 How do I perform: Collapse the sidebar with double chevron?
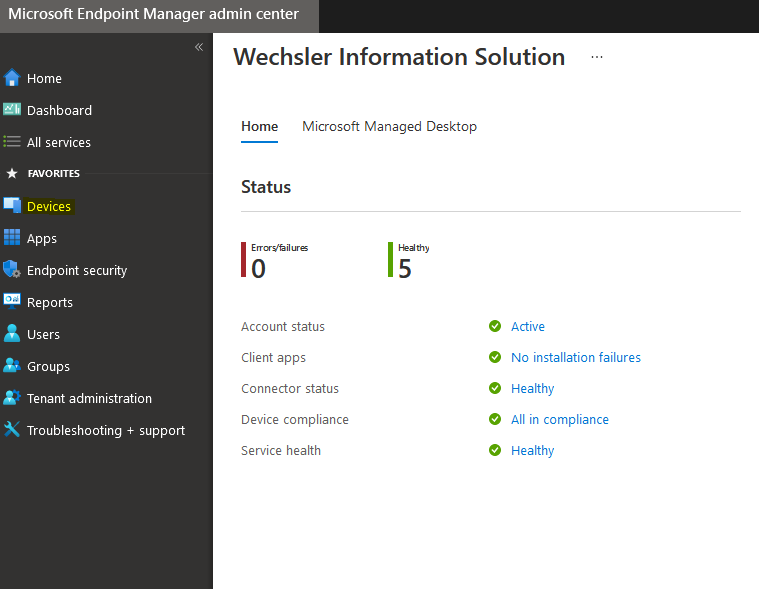[199, 47]
